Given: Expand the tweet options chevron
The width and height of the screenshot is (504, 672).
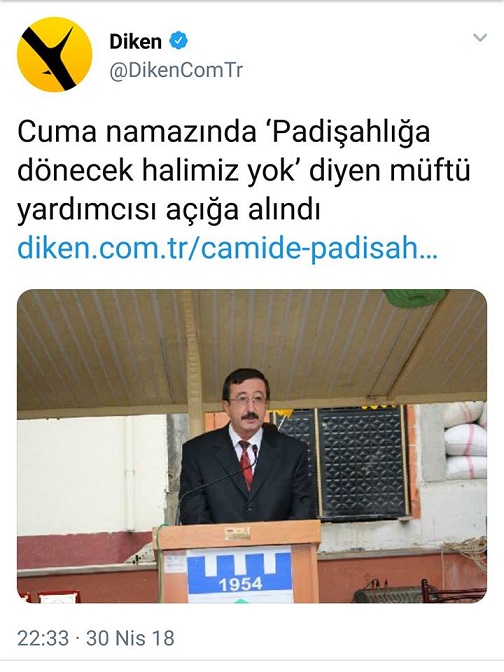Looking at the screenshot, I should [x=480, y=38].
